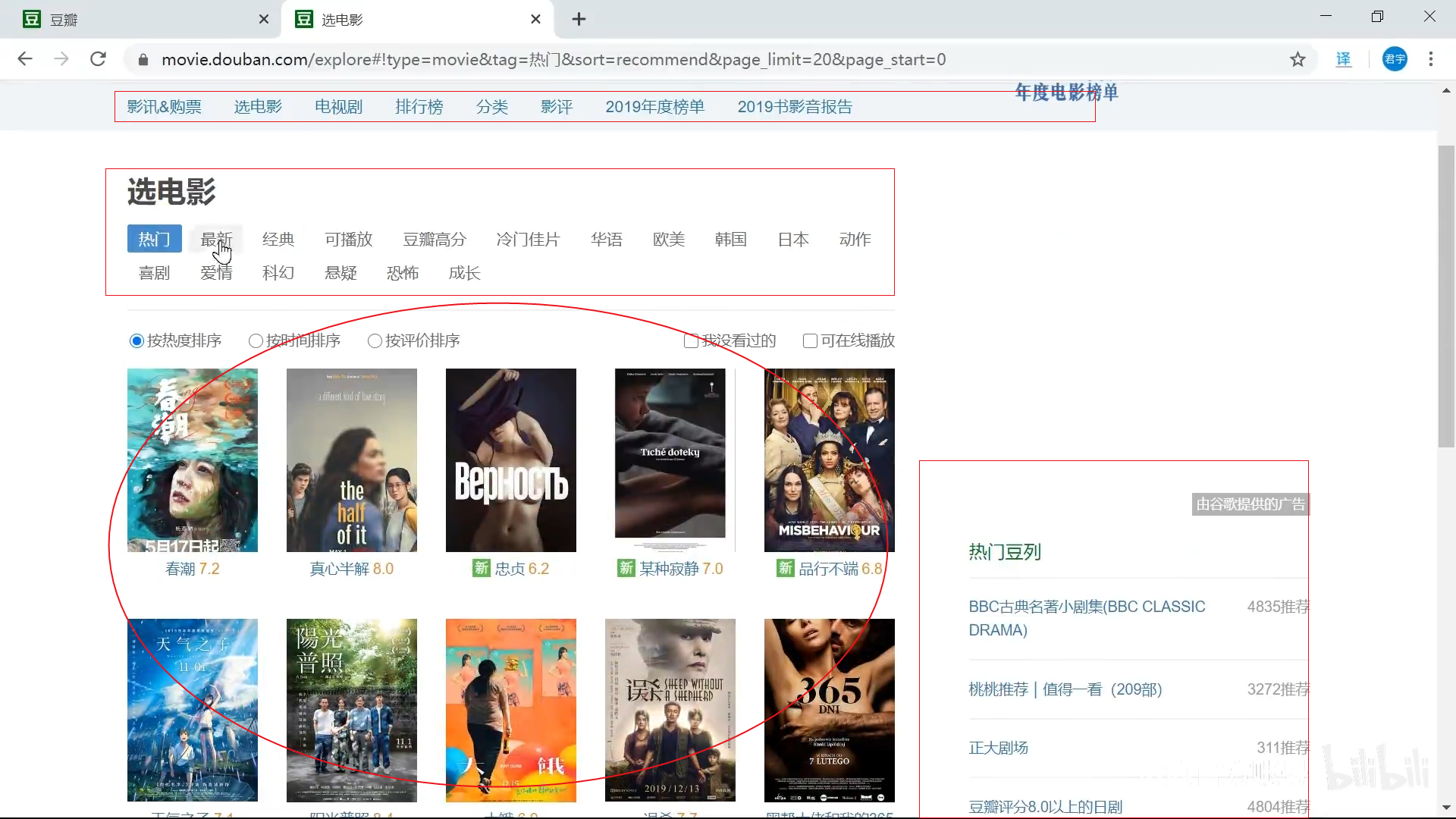Screen dimensions: 1456x819
Task: View site security lock info
Action: (x=143, y=59)
